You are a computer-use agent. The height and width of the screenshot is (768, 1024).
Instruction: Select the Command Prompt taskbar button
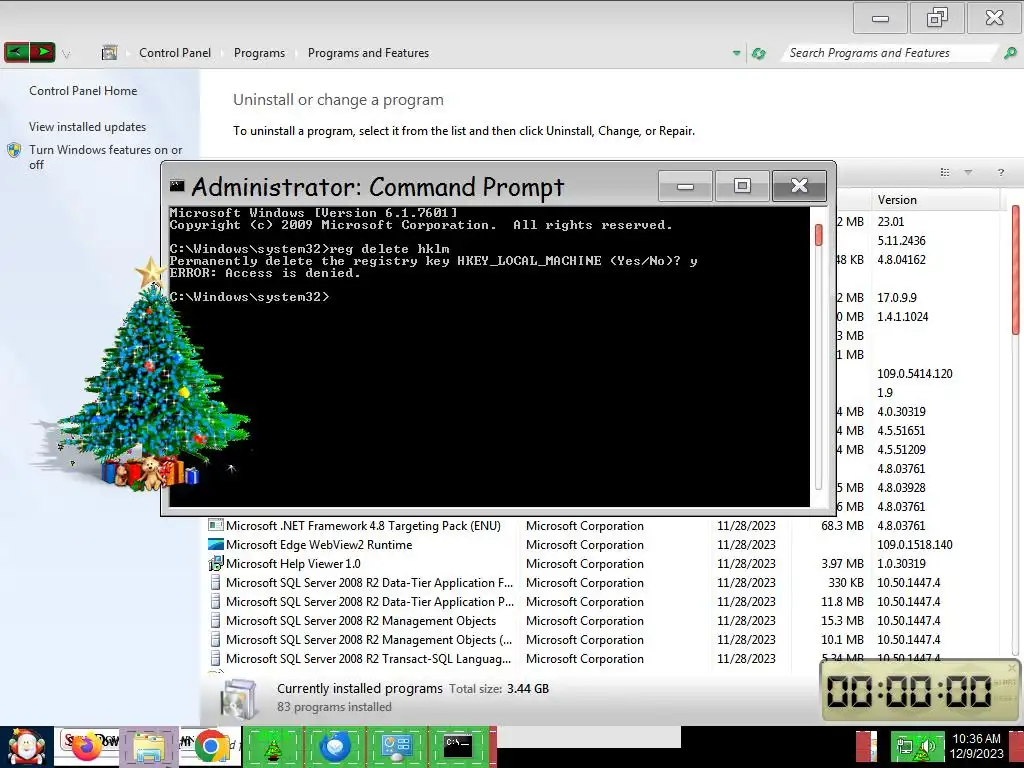458,747
